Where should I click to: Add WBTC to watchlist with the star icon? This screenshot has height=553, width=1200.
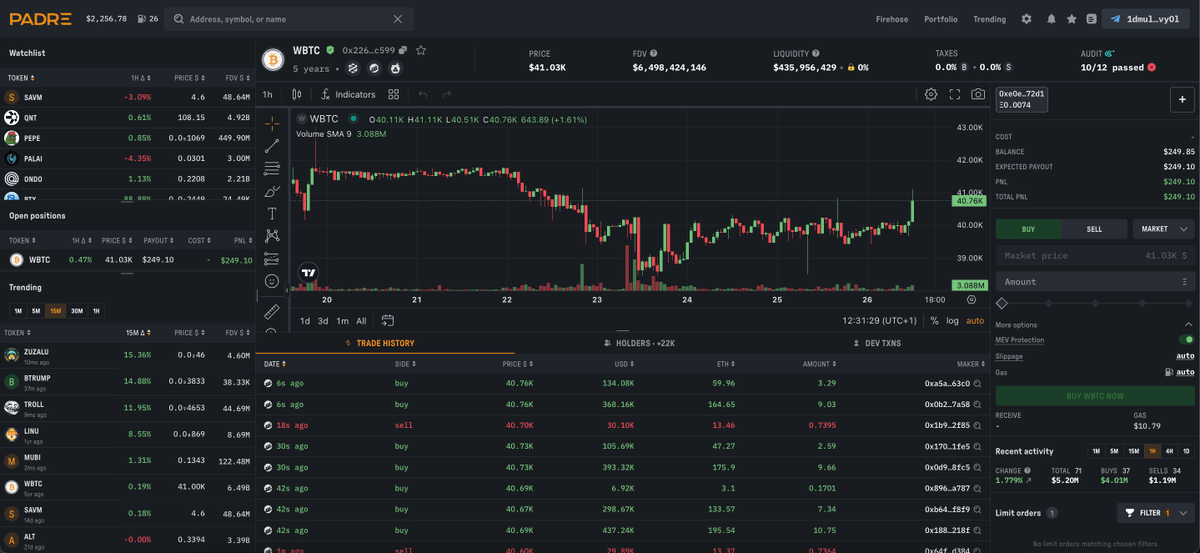421,50
